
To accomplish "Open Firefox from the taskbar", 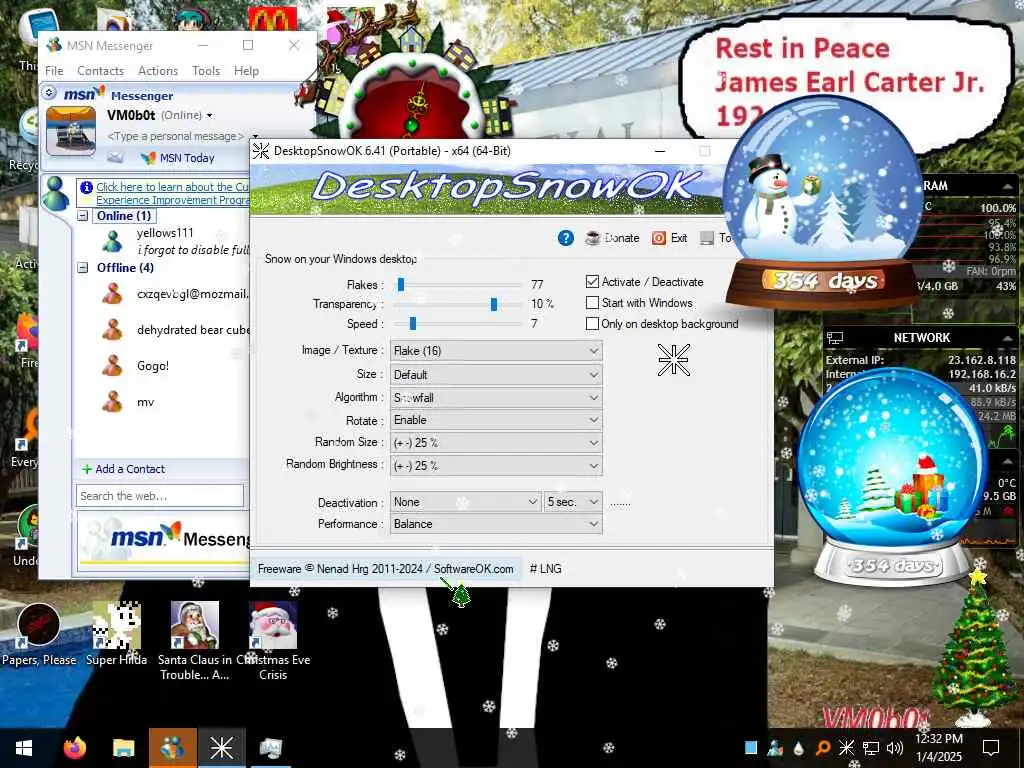I will tap(74, 748).
